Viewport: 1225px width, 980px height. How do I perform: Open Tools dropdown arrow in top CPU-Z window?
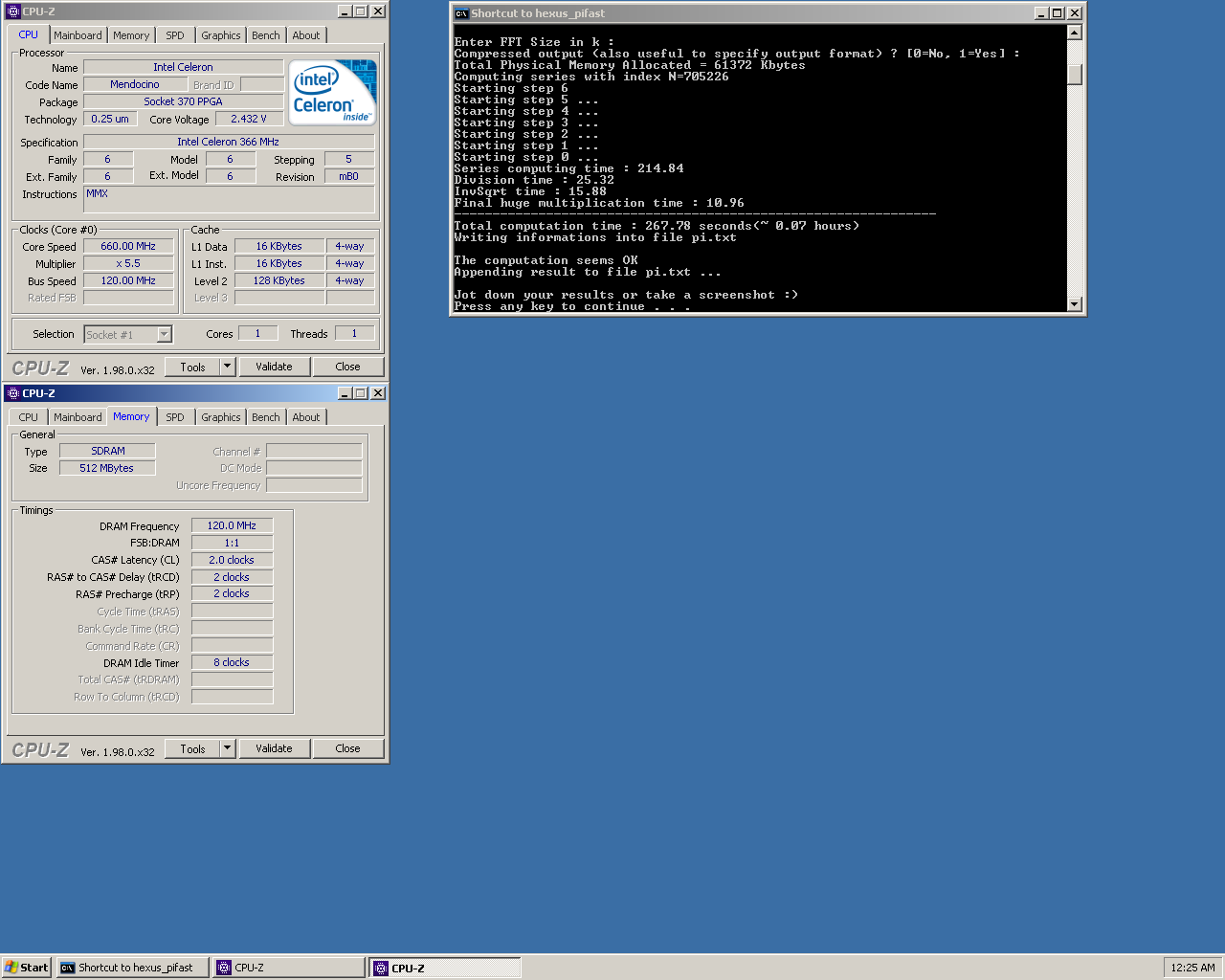(228, 367)
